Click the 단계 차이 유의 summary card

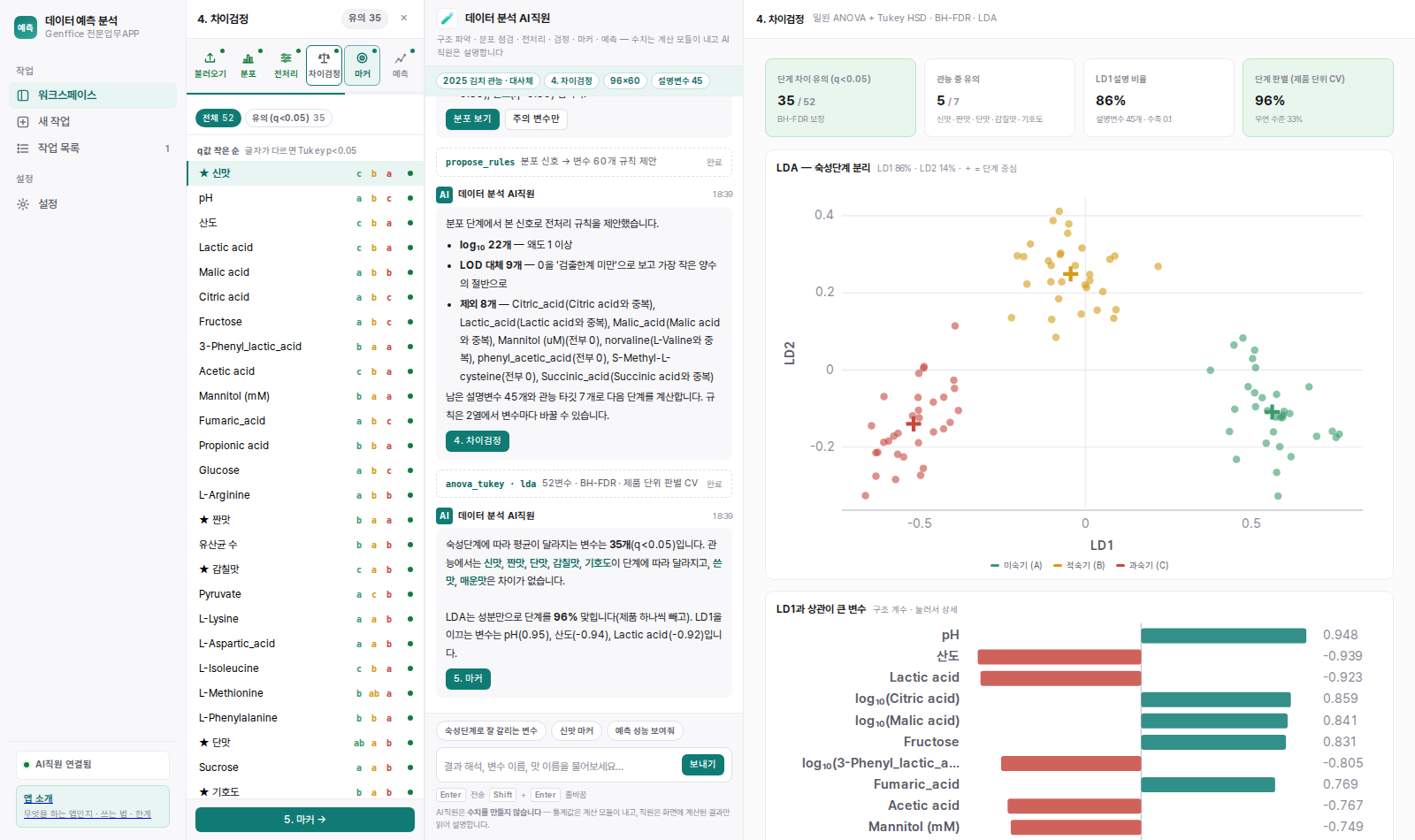[840, 98]
